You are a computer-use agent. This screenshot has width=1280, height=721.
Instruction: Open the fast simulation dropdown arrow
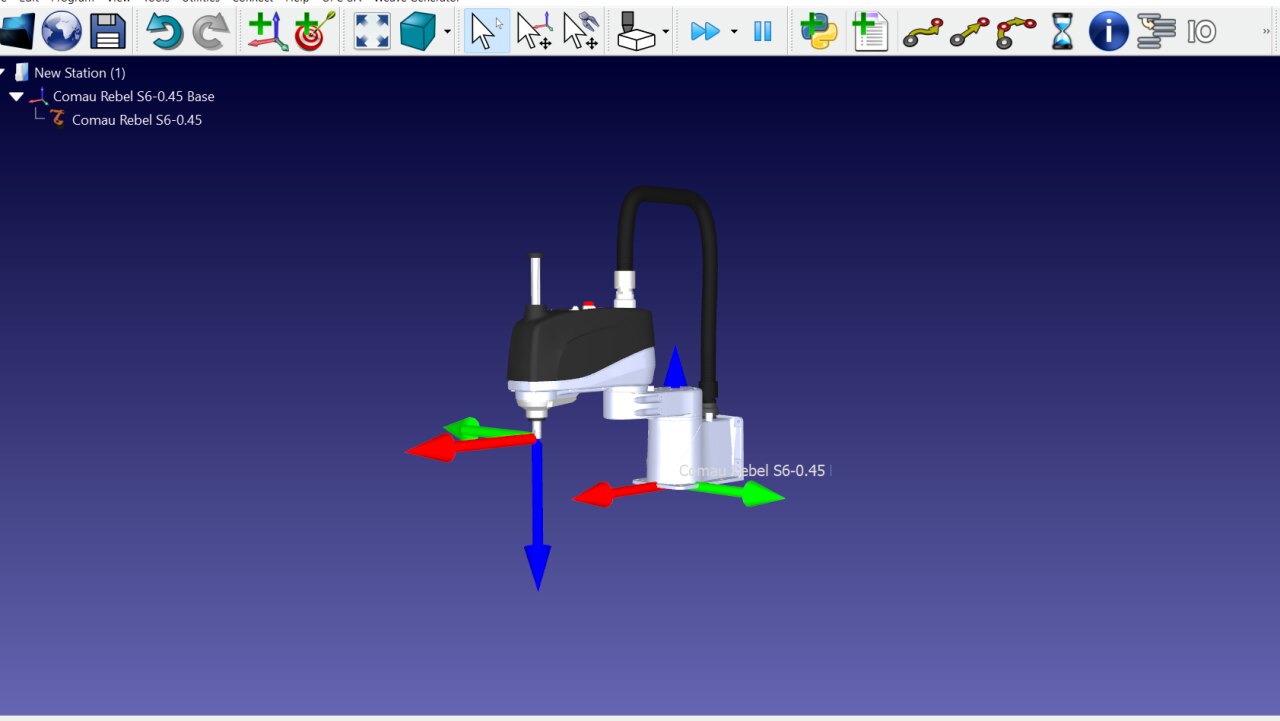[734, 32]
